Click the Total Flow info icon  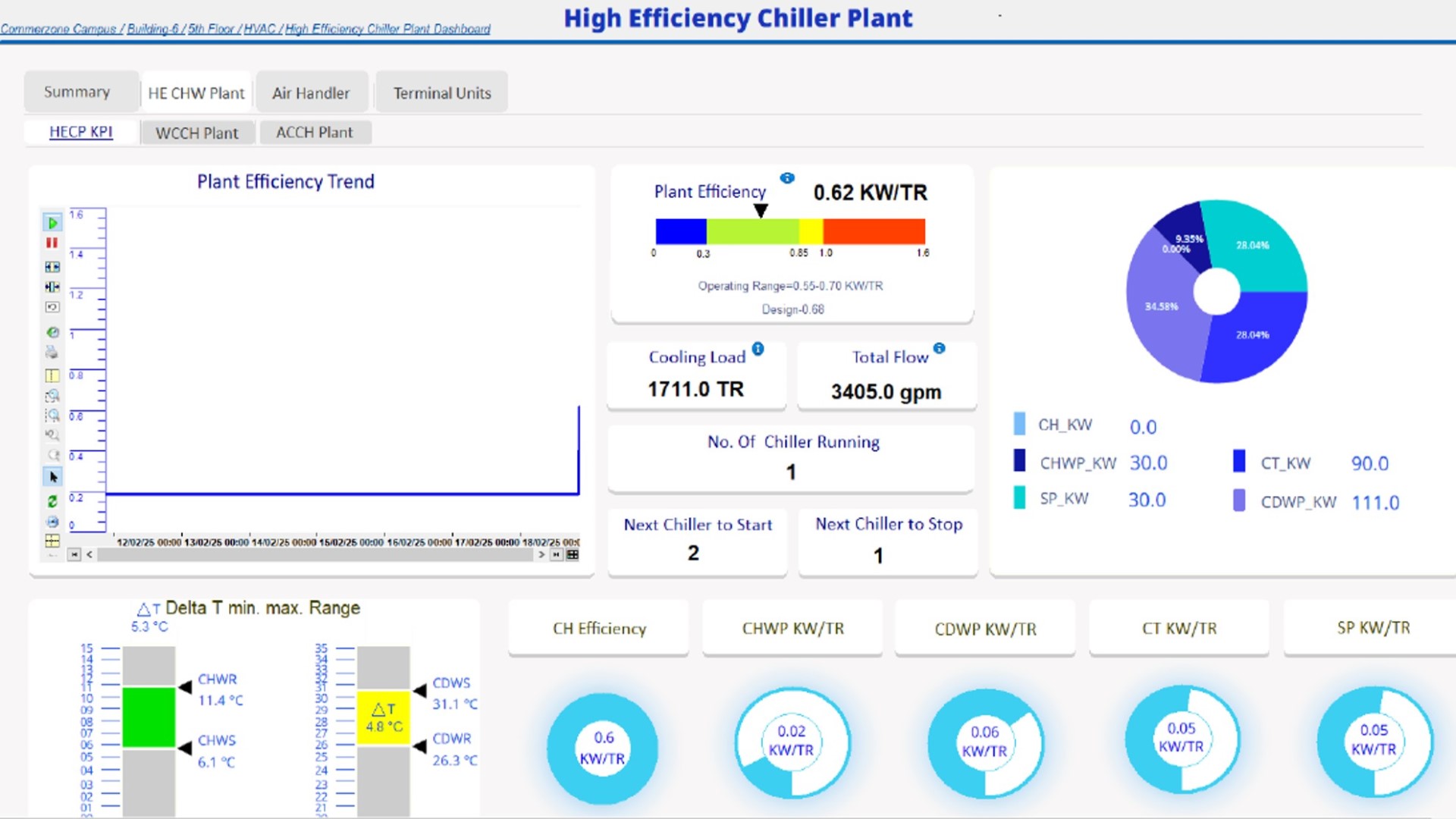pyautogui.click(x=939, y=348)
